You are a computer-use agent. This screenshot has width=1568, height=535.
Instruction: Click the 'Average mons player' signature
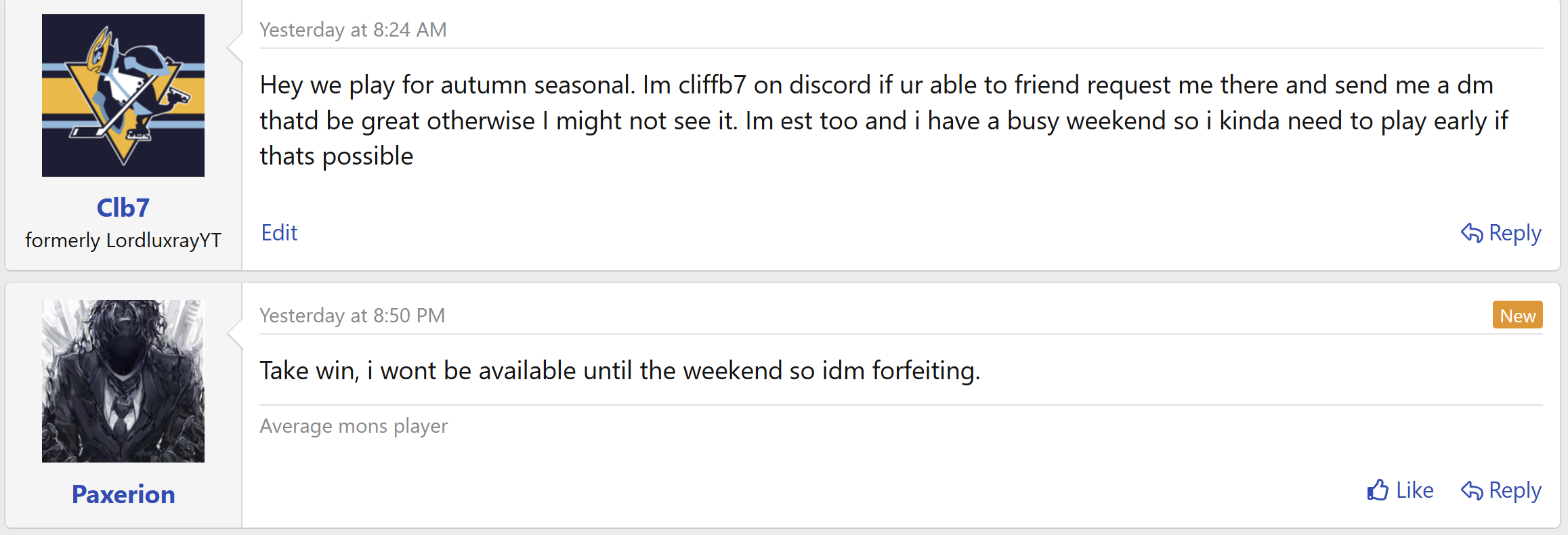354,426
